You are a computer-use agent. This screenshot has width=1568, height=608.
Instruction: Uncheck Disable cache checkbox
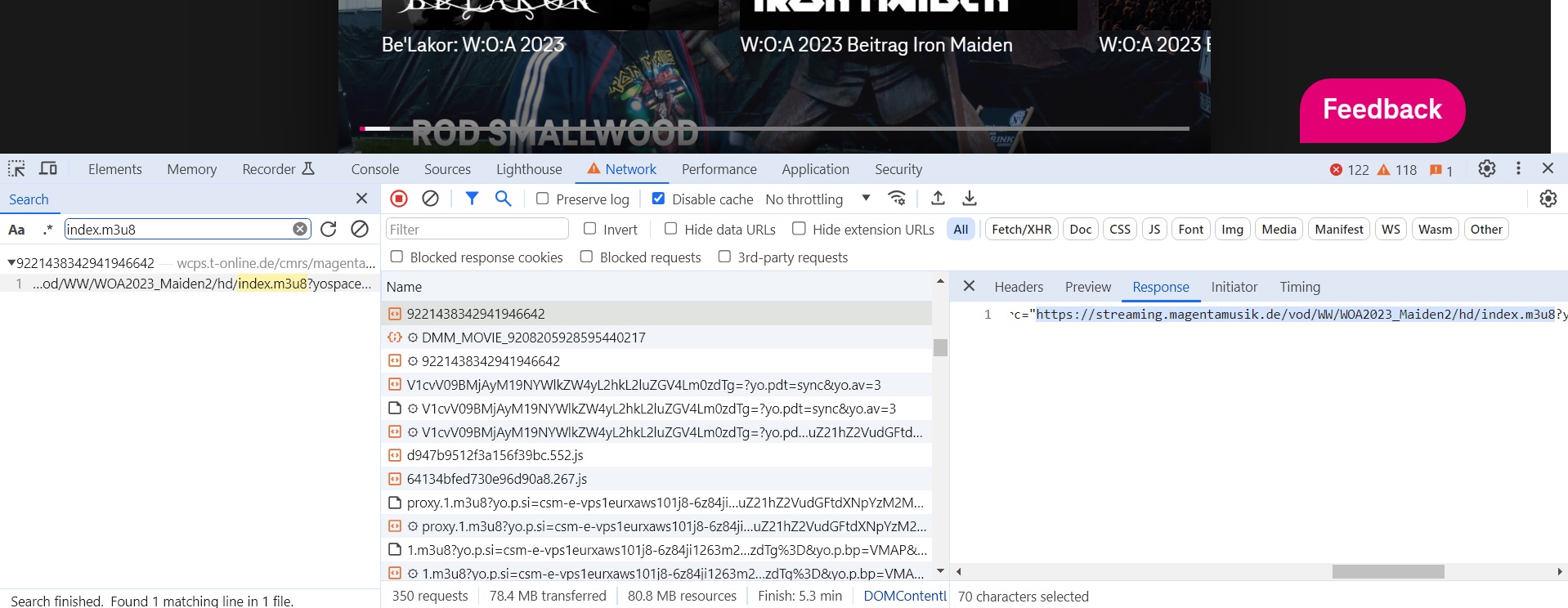click(x=658, y=199)
